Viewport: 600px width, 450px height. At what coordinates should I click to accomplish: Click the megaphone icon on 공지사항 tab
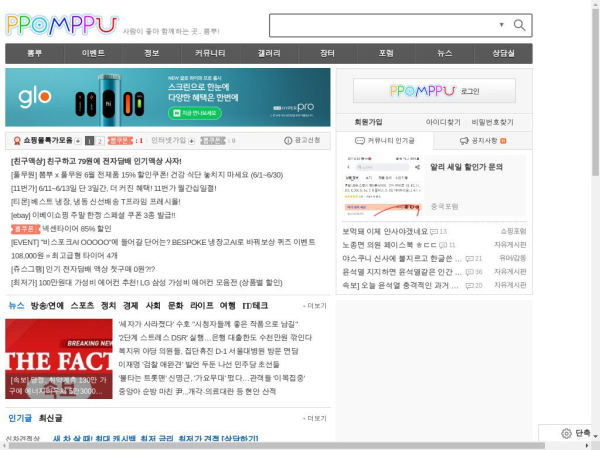pyautogui.click(x=464, y=141)
